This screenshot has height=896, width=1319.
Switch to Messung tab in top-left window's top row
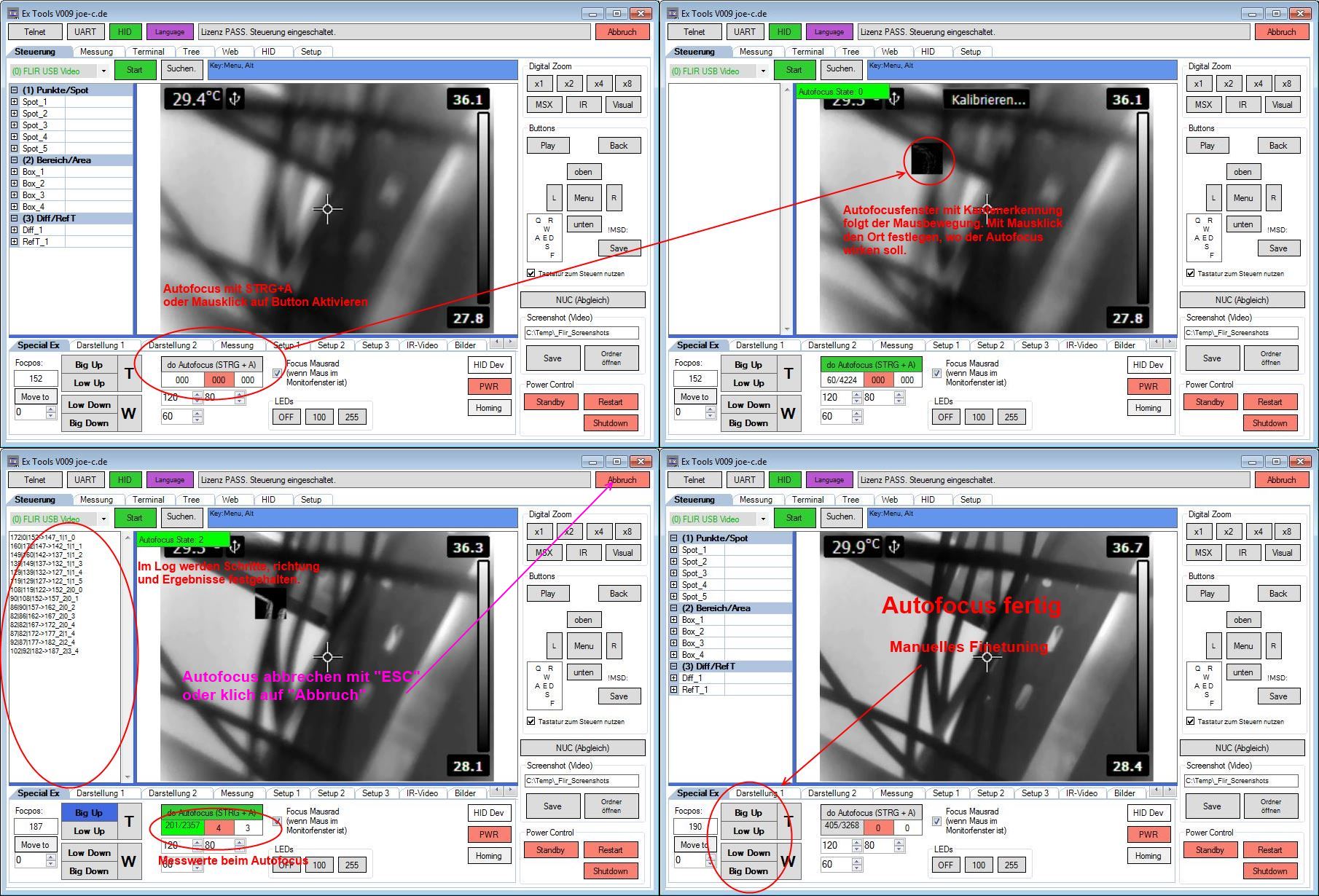click(x=96, y=52)
